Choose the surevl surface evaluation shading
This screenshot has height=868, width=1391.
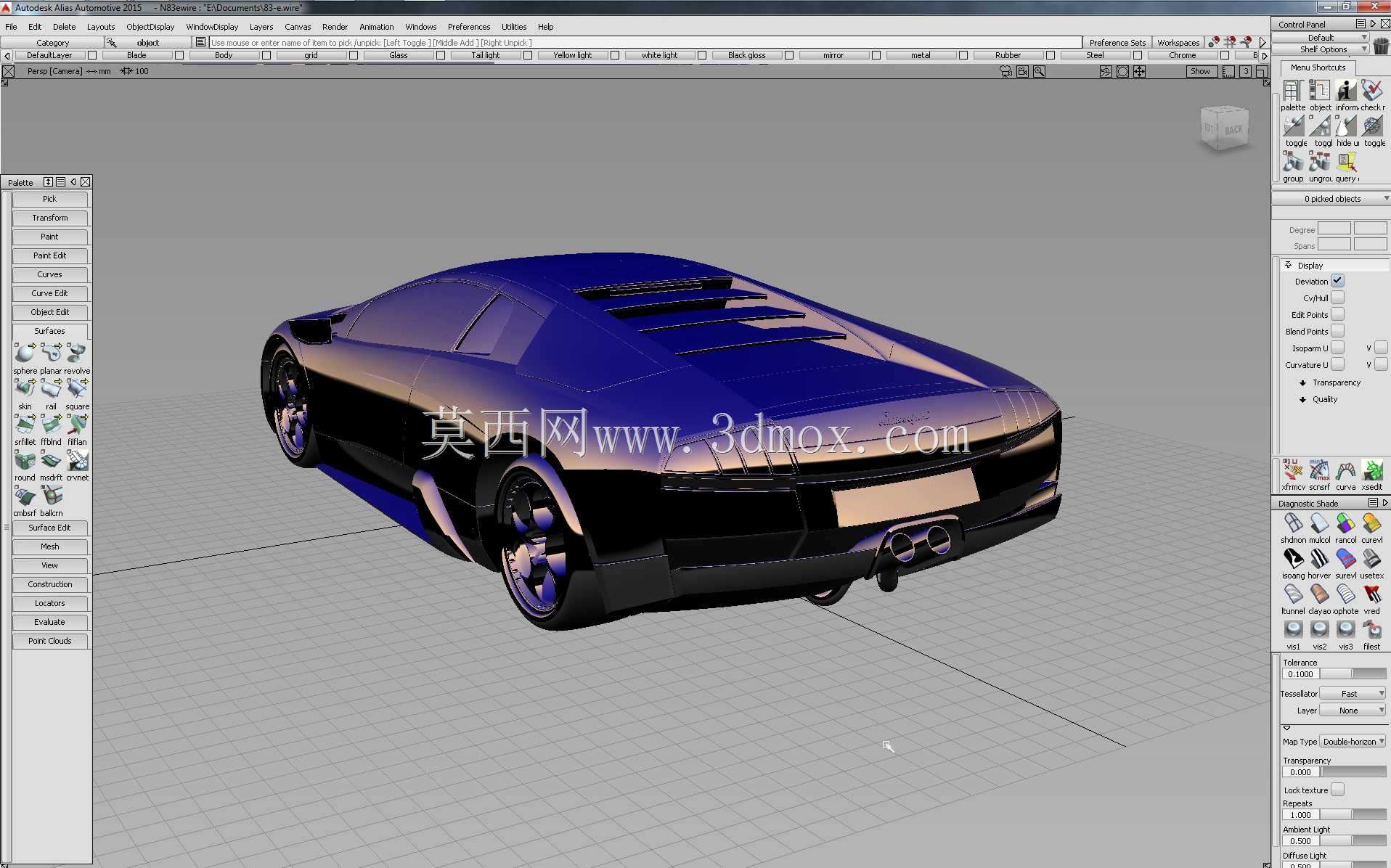pos(1345,558)
